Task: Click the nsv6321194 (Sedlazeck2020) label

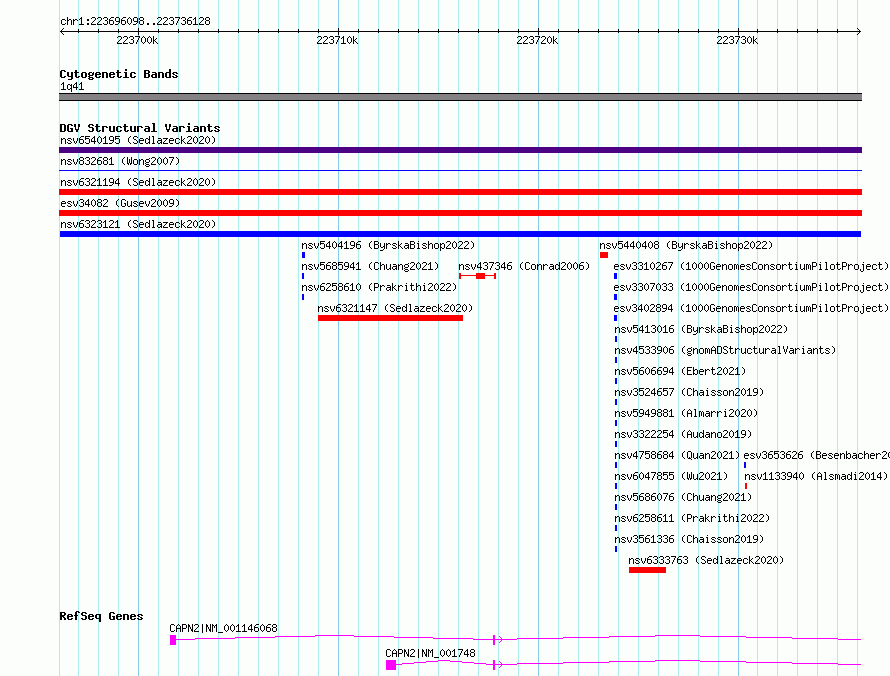Action: pos(138,182)
